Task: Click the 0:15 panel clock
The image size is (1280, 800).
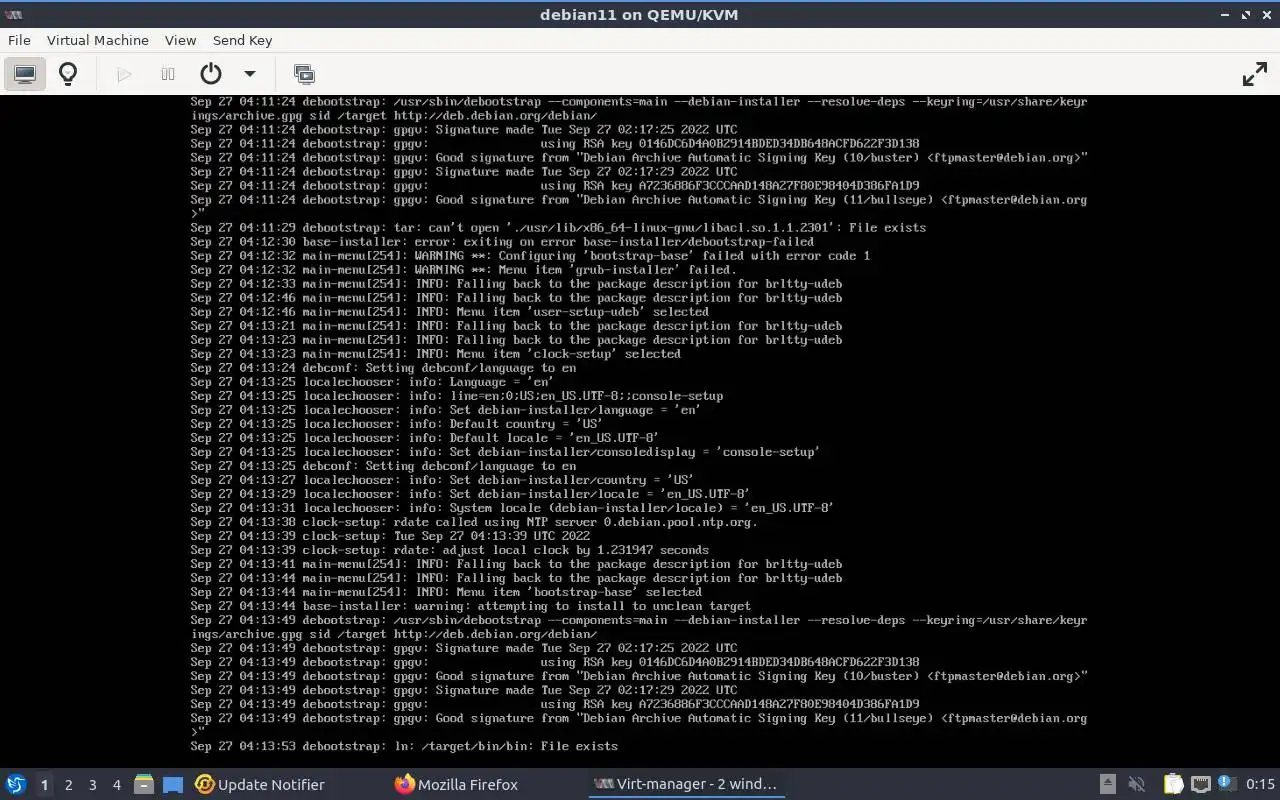Action: (x=1260, y=784)
